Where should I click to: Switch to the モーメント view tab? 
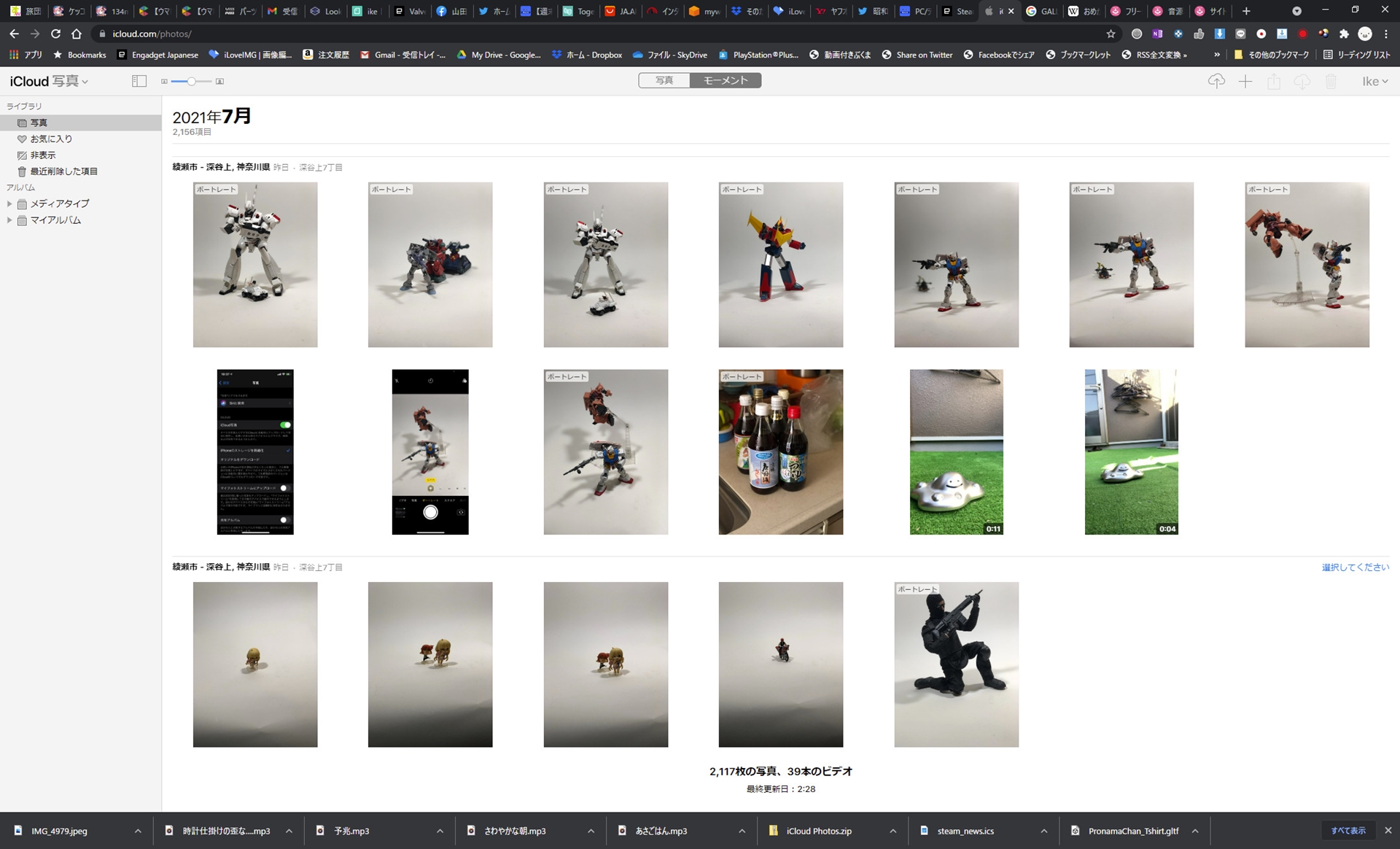tap(725, 80)
